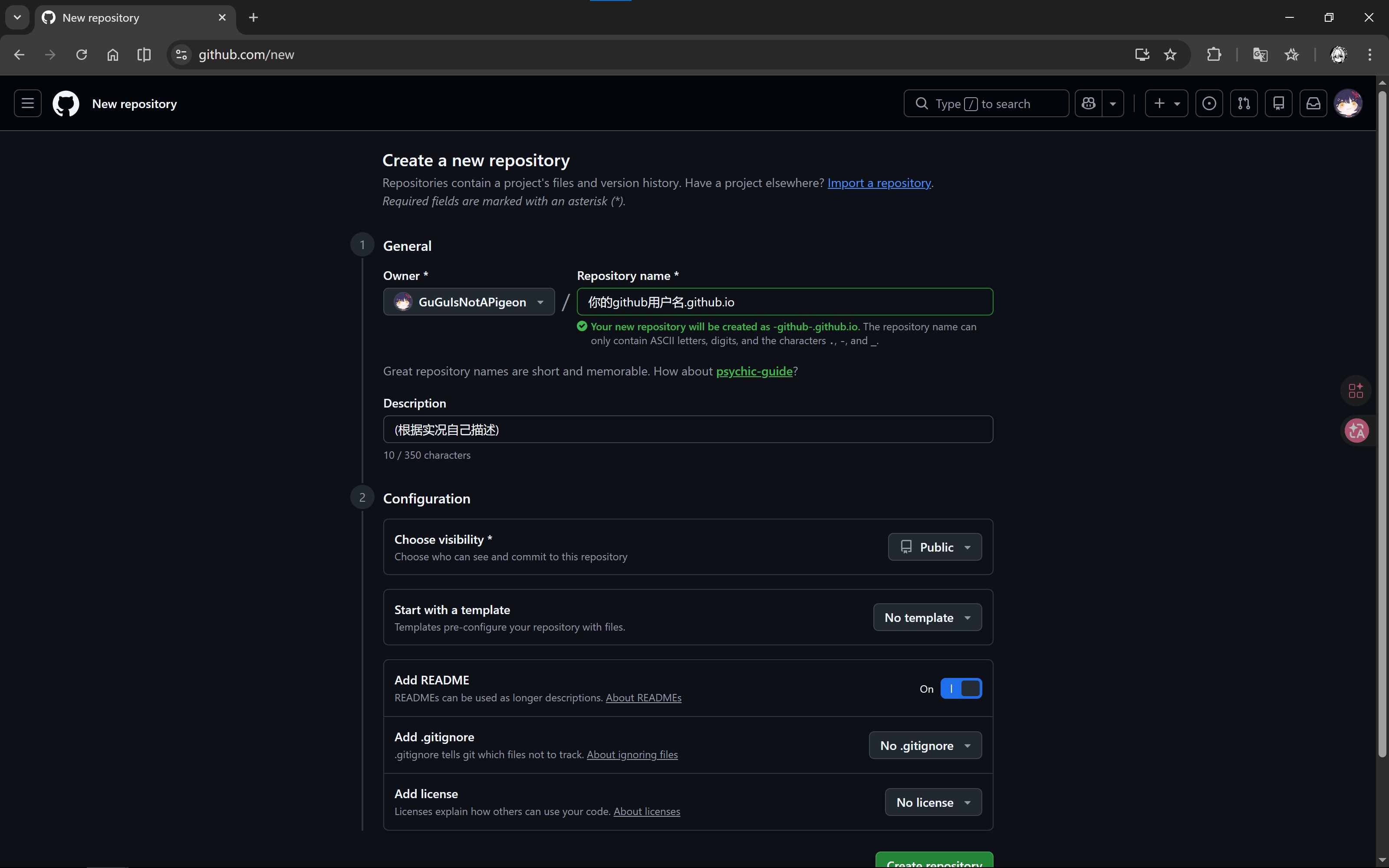
Task: Use the suggested name psychic-guide link
Action: click(x=754, y=372)
